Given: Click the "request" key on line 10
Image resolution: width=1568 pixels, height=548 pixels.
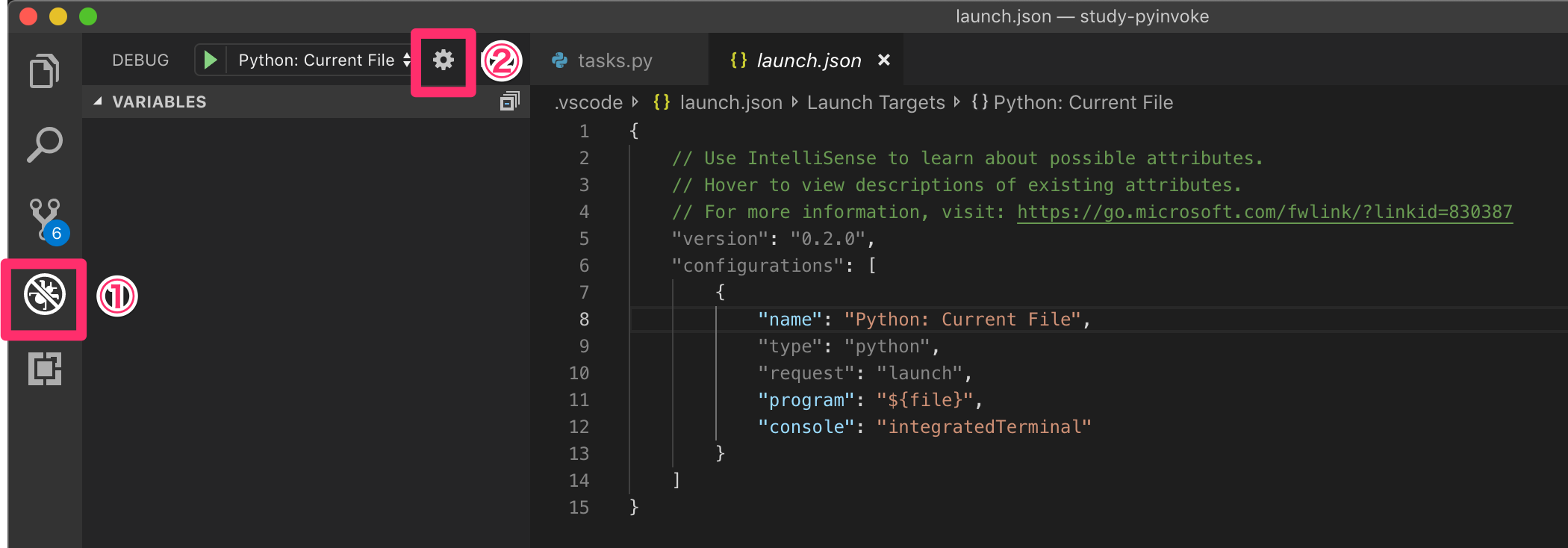Looking at the screenshot, I should coord(806,373).
